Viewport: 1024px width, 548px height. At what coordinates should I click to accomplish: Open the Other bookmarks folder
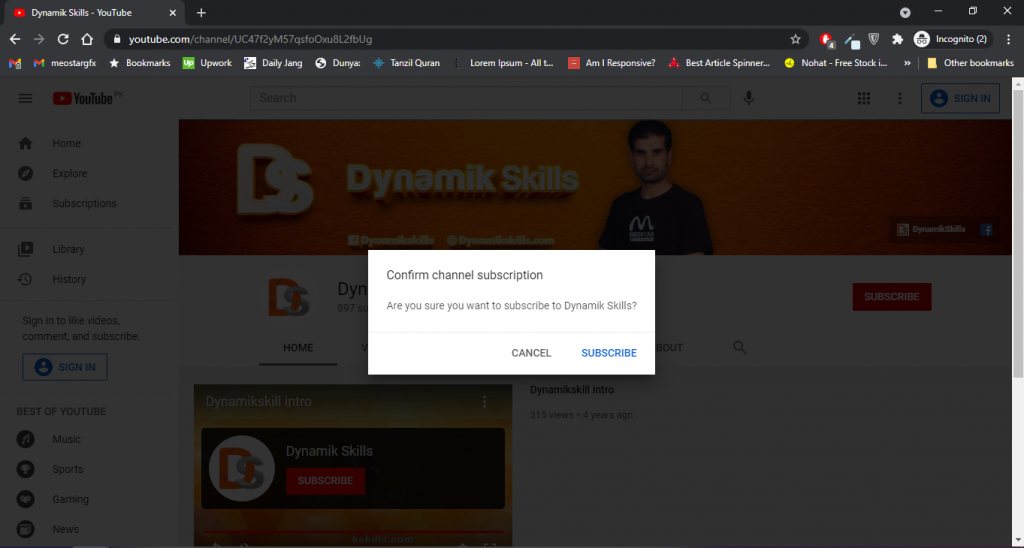tap(970, 63)
